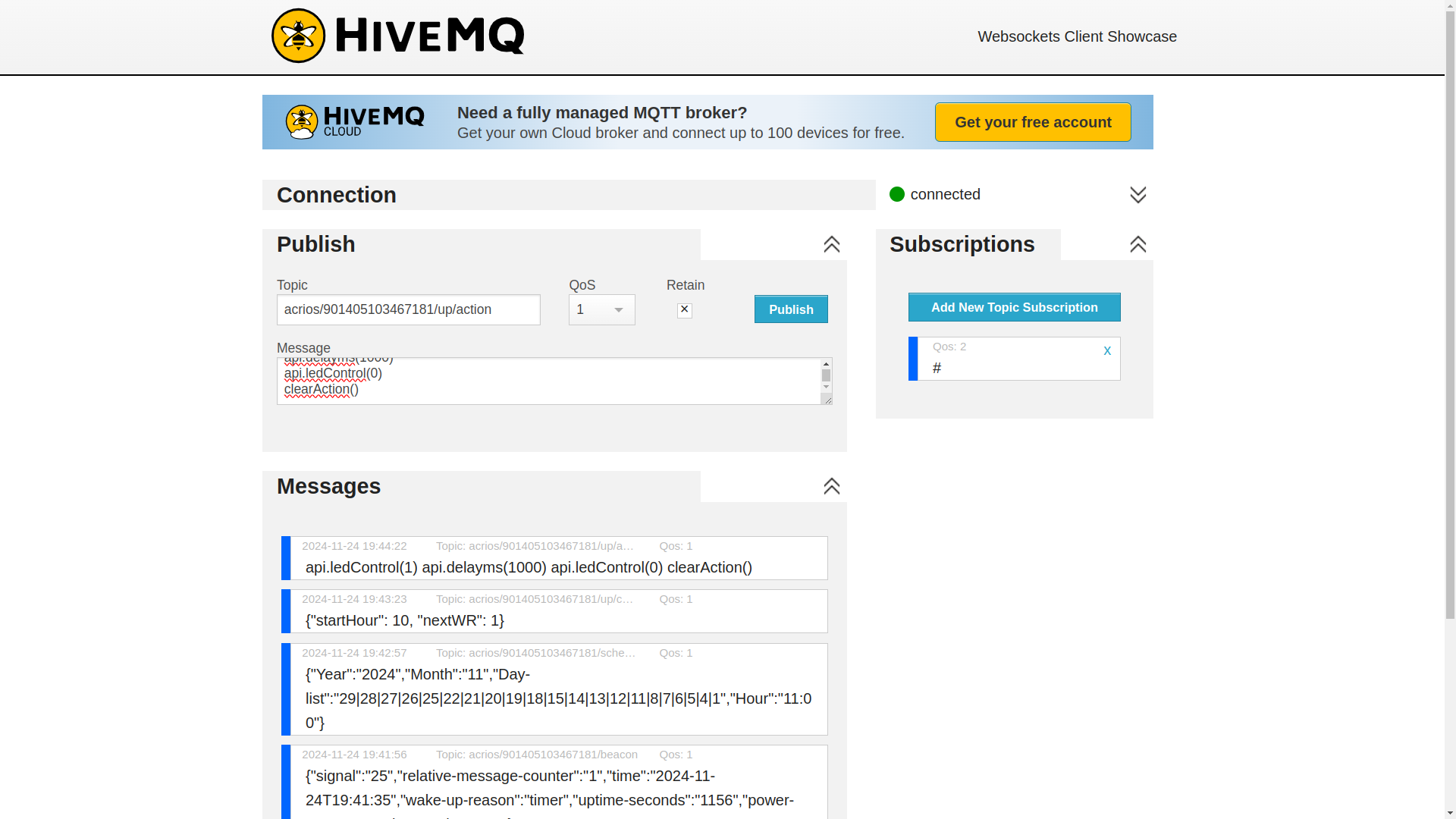Collapse the Publish panel

coord(832,244)
